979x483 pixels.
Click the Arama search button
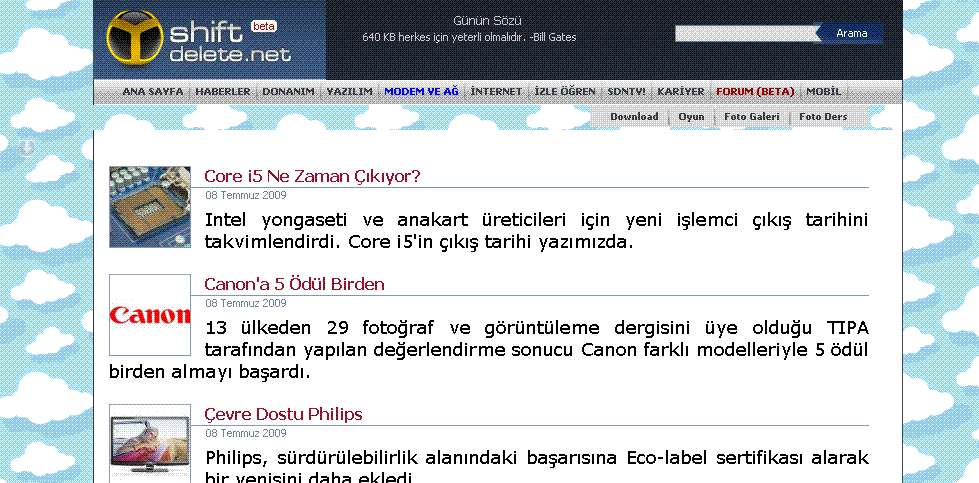[x=852, y=33]
